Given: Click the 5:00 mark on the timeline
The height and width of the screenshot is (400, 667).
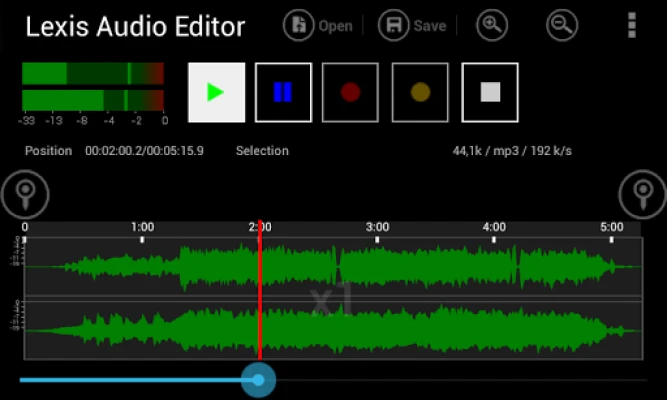Looking at the screenshot, I should pyautogui.click(x=611, y=228).
